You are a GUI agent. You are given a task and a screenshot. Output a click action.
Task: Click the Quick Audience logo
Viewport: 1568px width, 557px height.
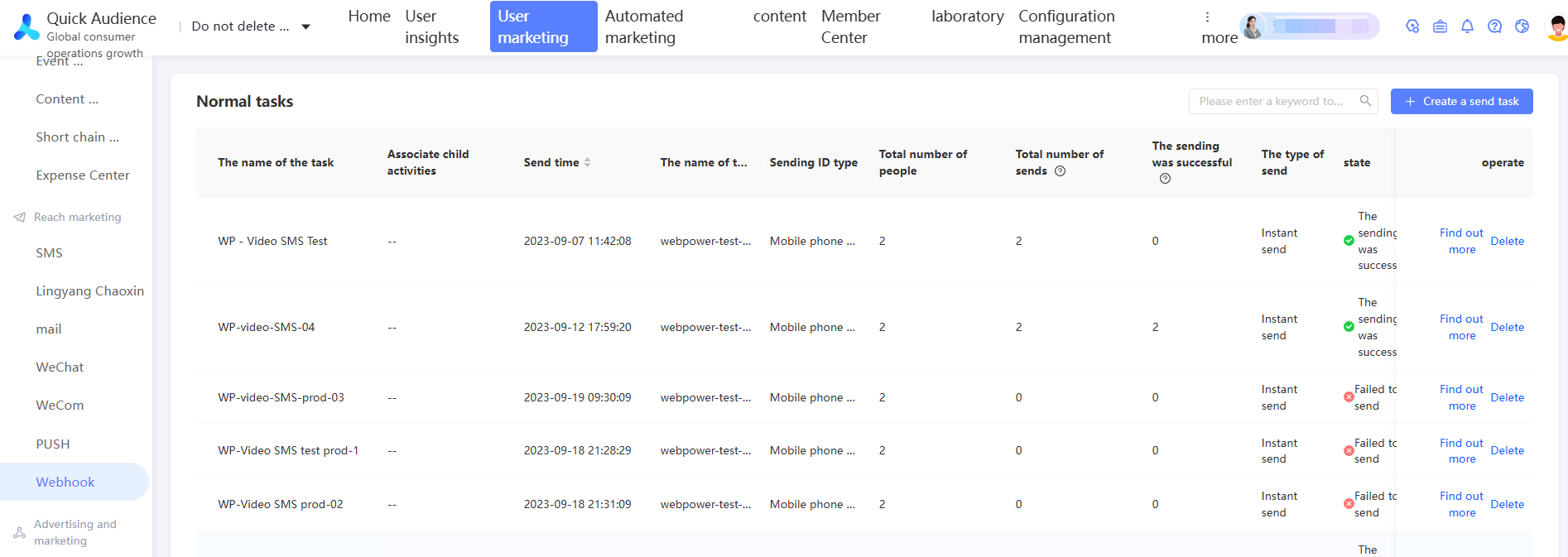(x=26, y=26)
